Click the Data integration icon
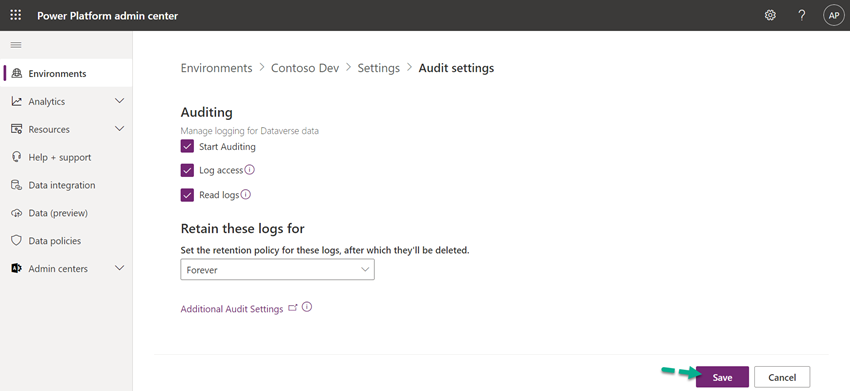Image resolution: width=850 pixels, height=391 pixels. [x=17, y=185]
